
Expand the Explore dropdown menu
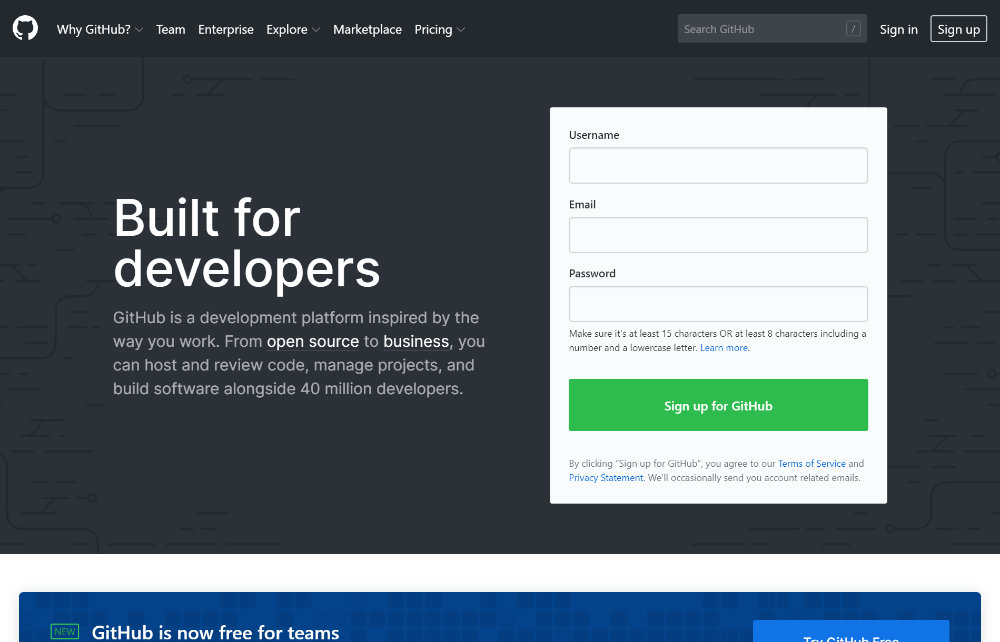tap(293, 29)
